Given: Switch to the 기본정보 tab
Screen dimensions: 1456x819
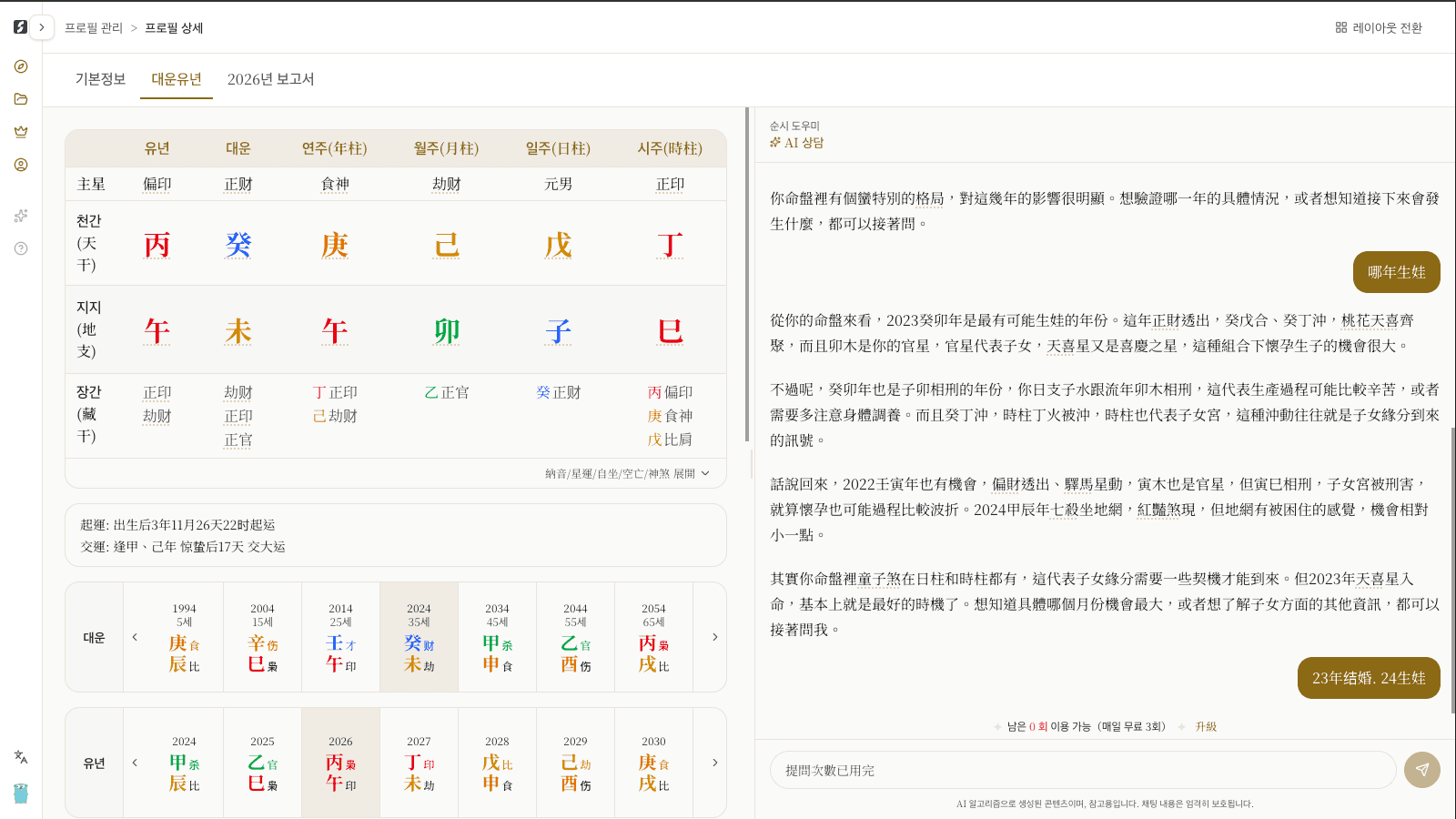Looking at the screenshot, I should click(100, 79).
